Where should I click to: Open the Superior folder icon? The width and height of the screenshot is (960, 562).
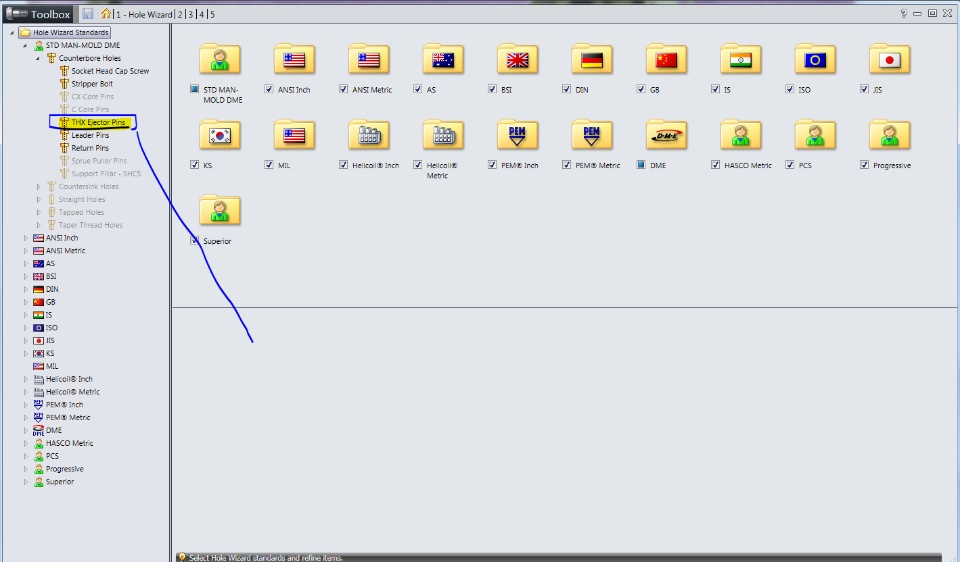tap(220, 211)
